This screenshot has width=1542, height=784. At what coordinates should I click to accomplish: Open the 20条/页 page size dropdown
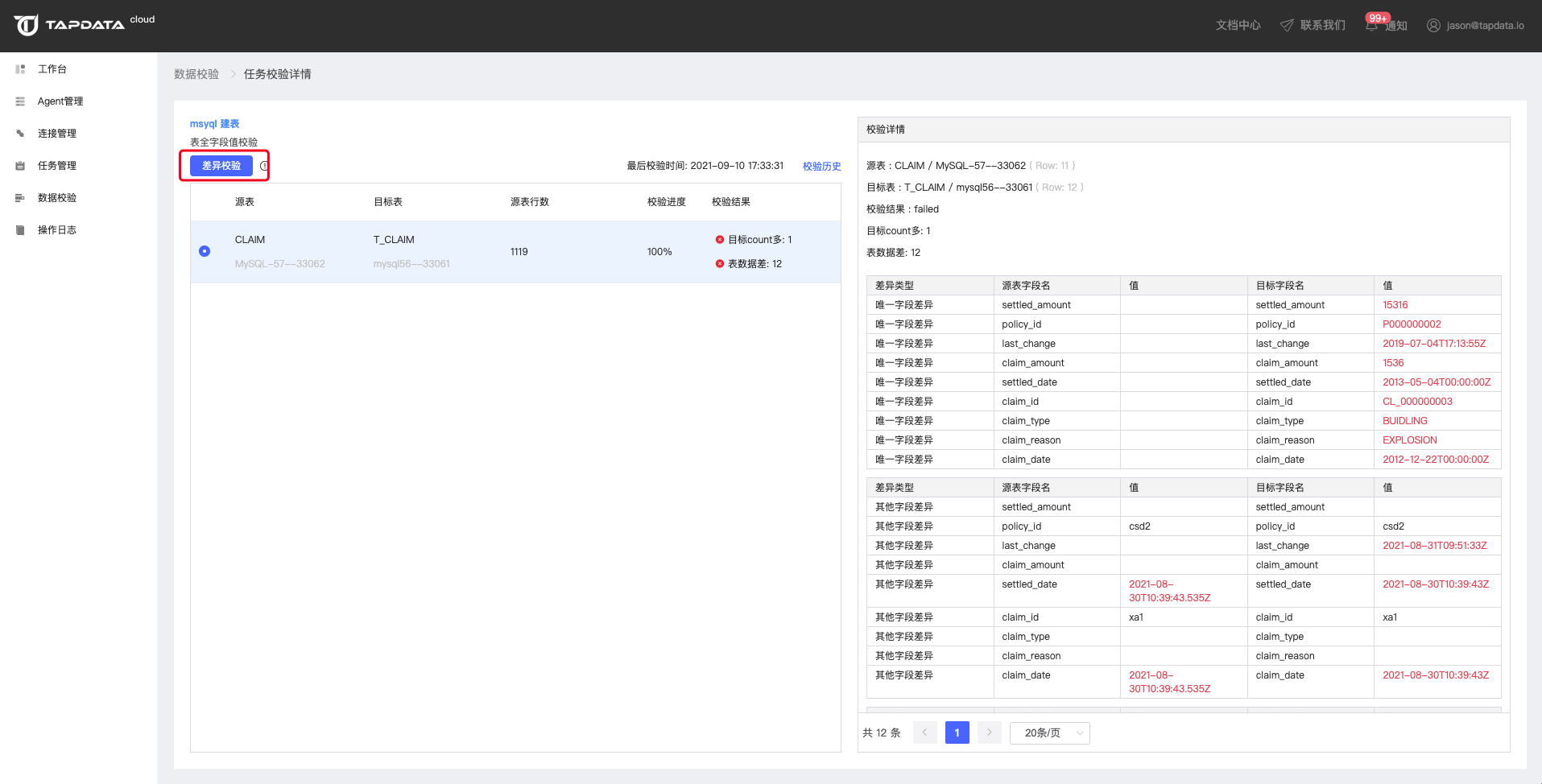tap(1049, 732)
